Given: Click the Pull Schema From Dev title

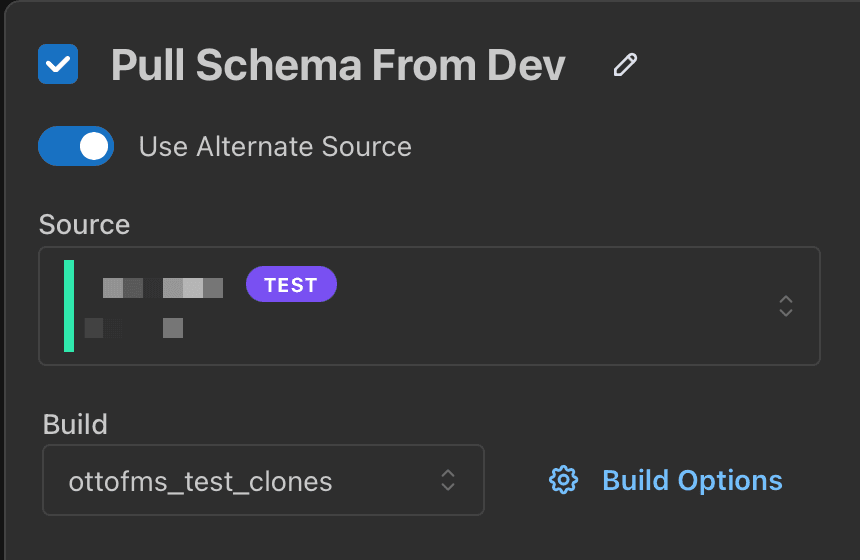Looking at the screenshot, I should pos(338,66).
